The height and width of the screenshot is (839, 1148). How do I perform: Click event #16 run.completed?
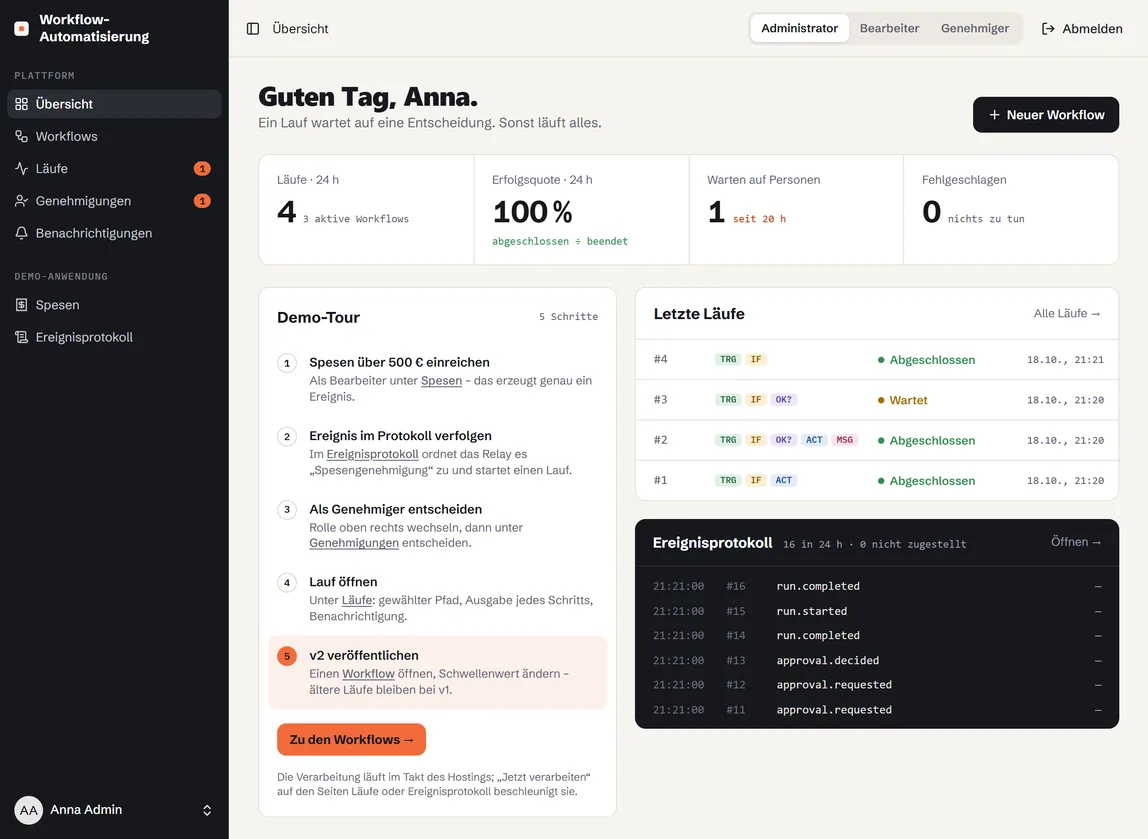pos(877,586)
